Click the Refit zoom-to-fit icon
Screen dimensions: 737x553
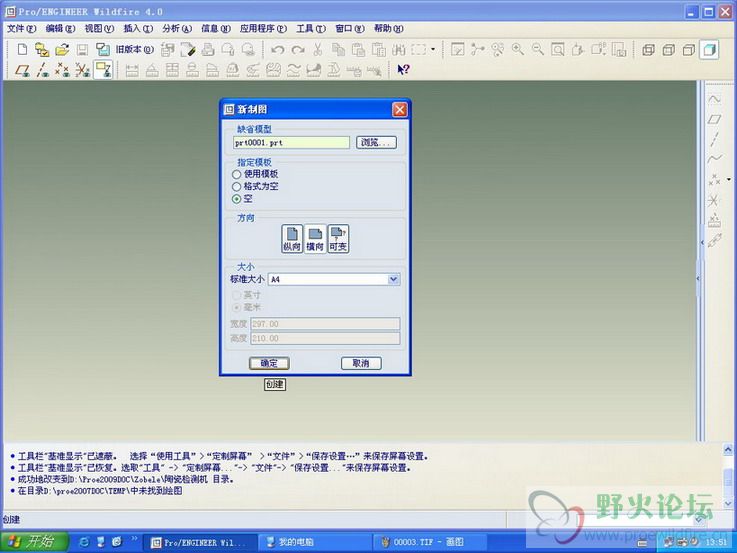(558, 49)
